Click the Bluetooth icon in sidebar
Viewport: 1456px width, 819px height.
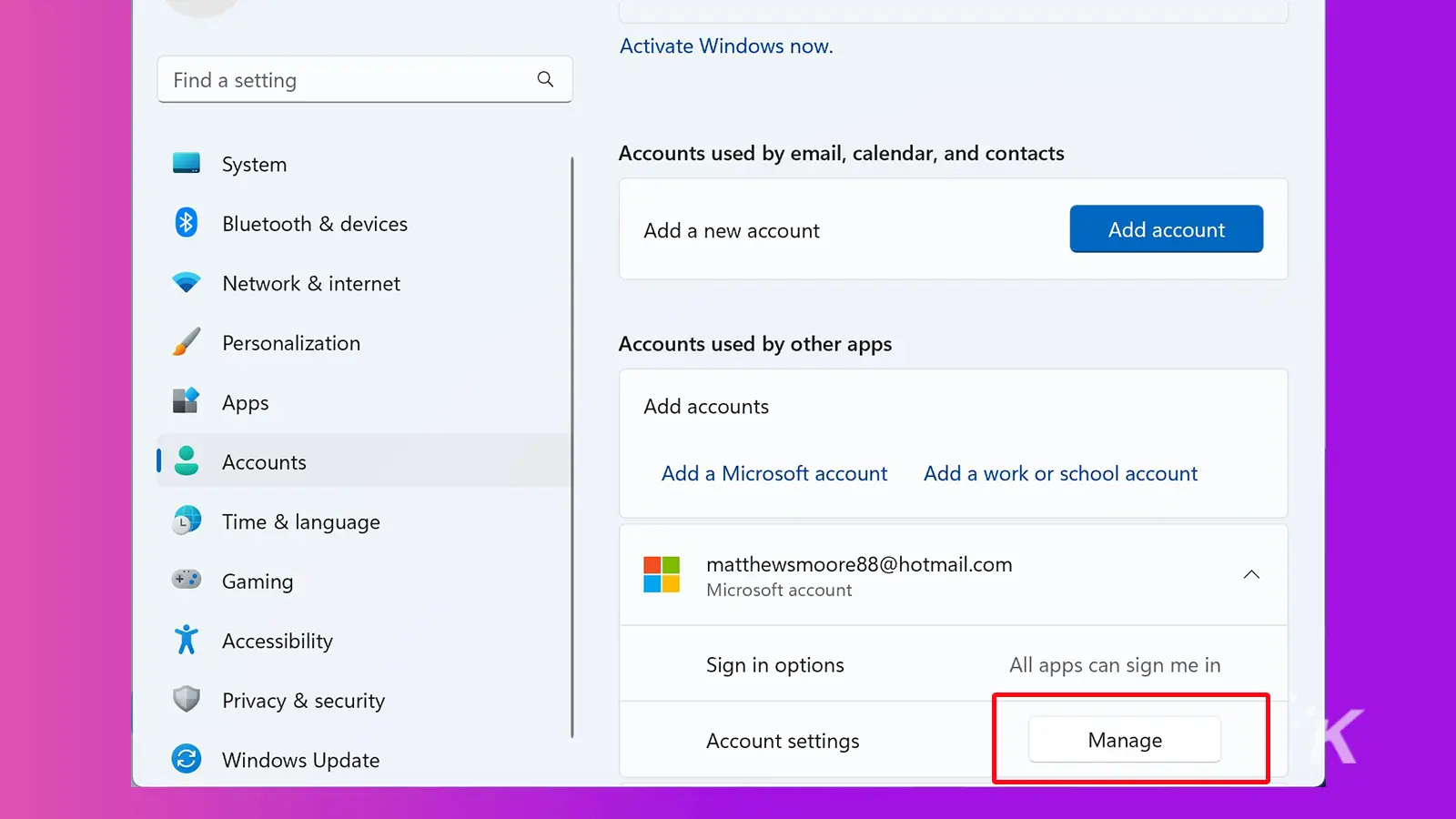point(187,222)
